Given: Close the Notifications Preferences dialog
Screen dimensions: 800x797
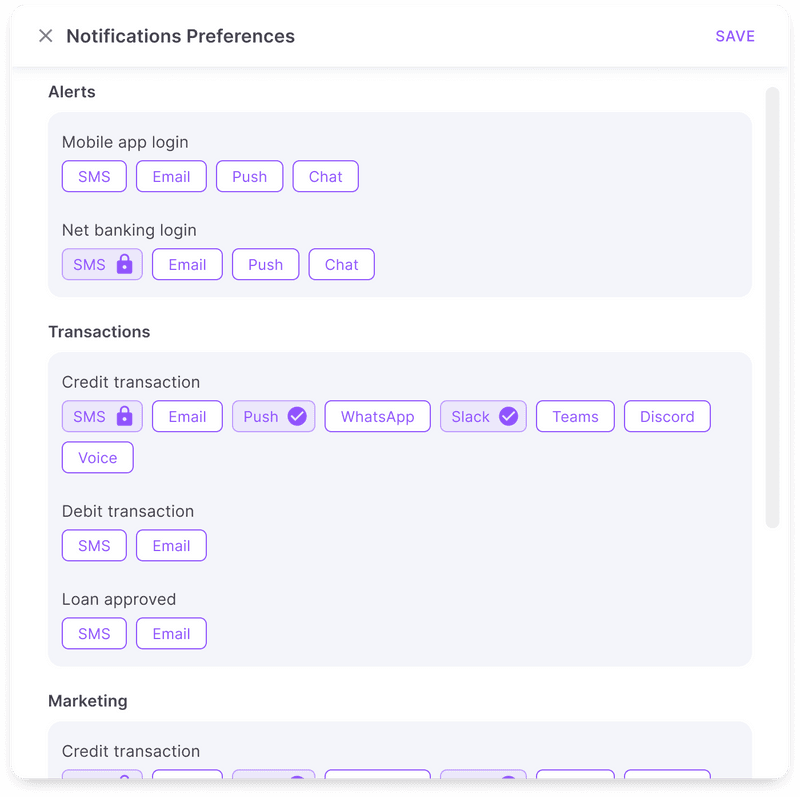Looking at the screenshot, I should pos(45,36).
